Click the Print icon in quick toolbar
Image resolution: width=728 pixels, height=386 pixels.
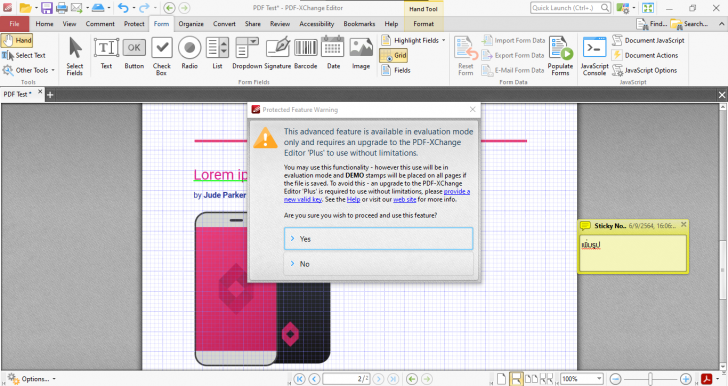pyautogui.click(x=62, y=8)
